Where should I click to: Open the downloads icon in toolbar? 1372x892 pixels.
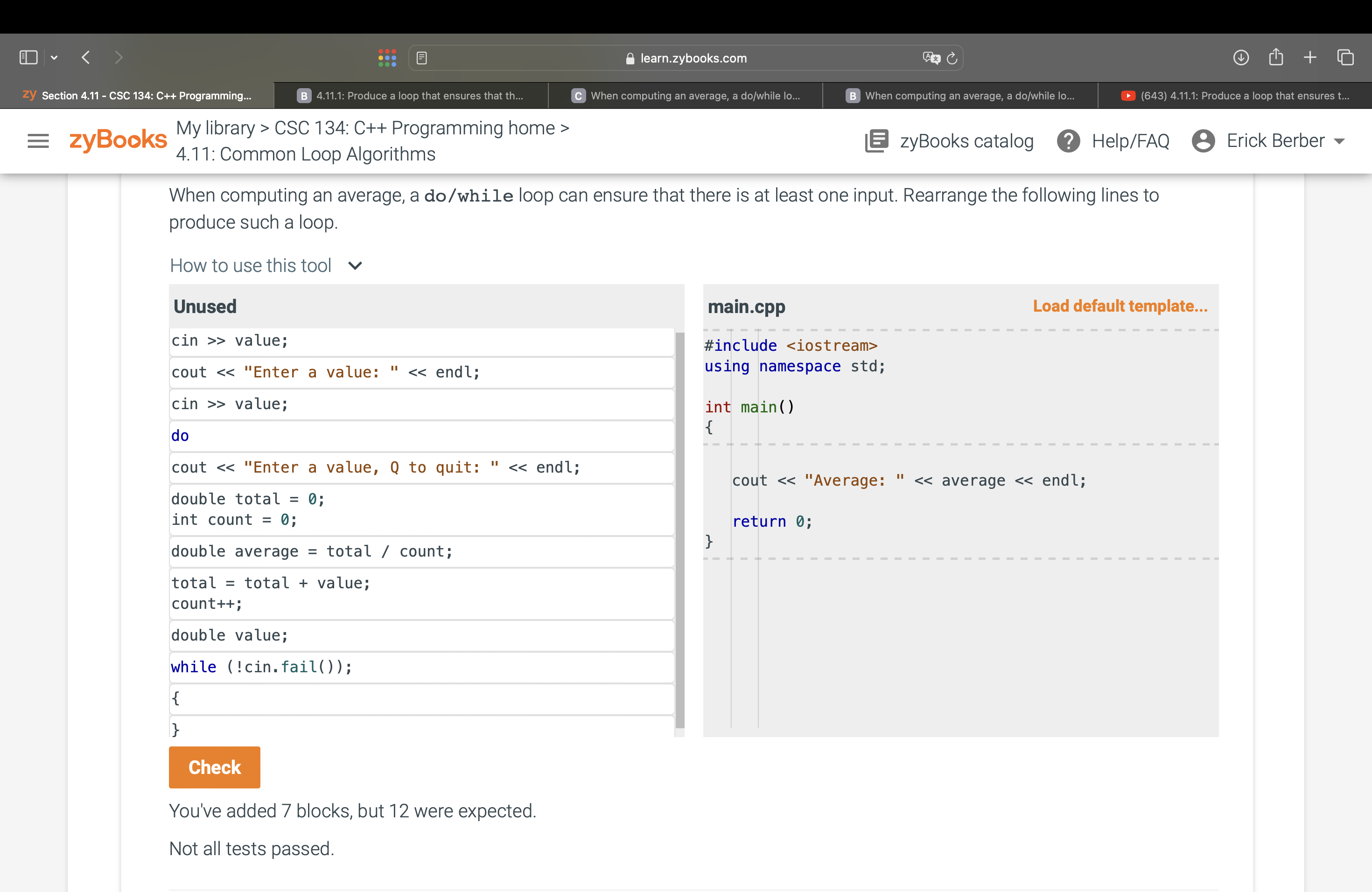pyautogui.click(x=1240, y=58)
